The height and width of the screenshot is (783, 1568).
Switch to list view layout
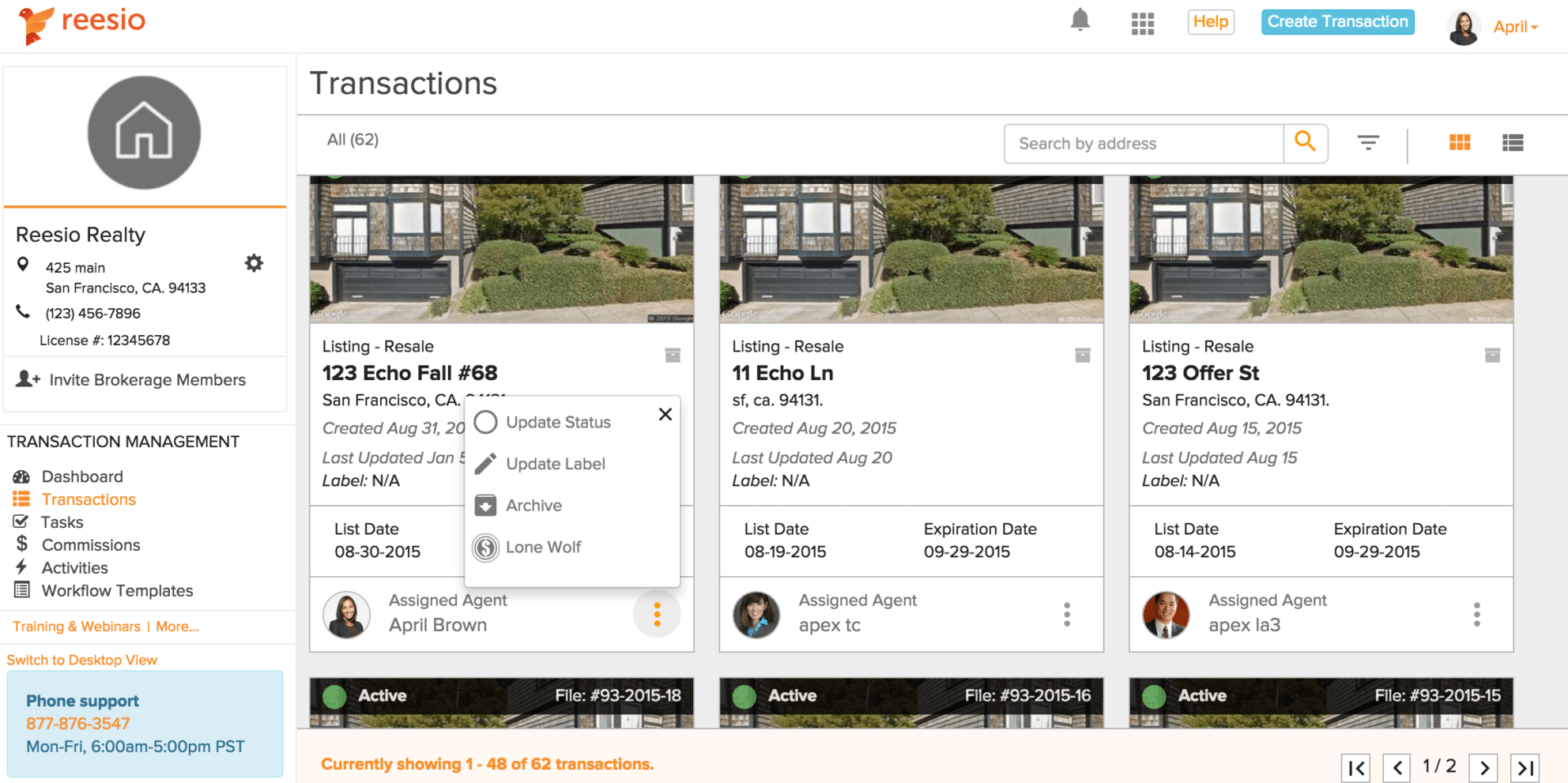click(1512, 143)
